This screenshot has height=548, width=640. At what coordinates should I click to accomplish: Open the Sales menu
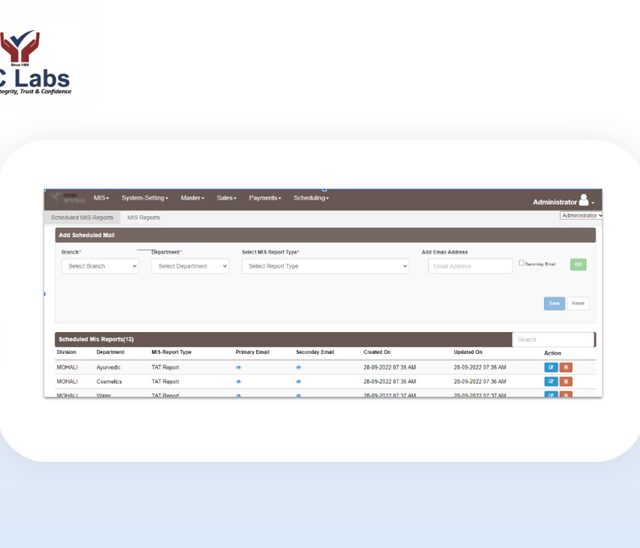(227, 198)
